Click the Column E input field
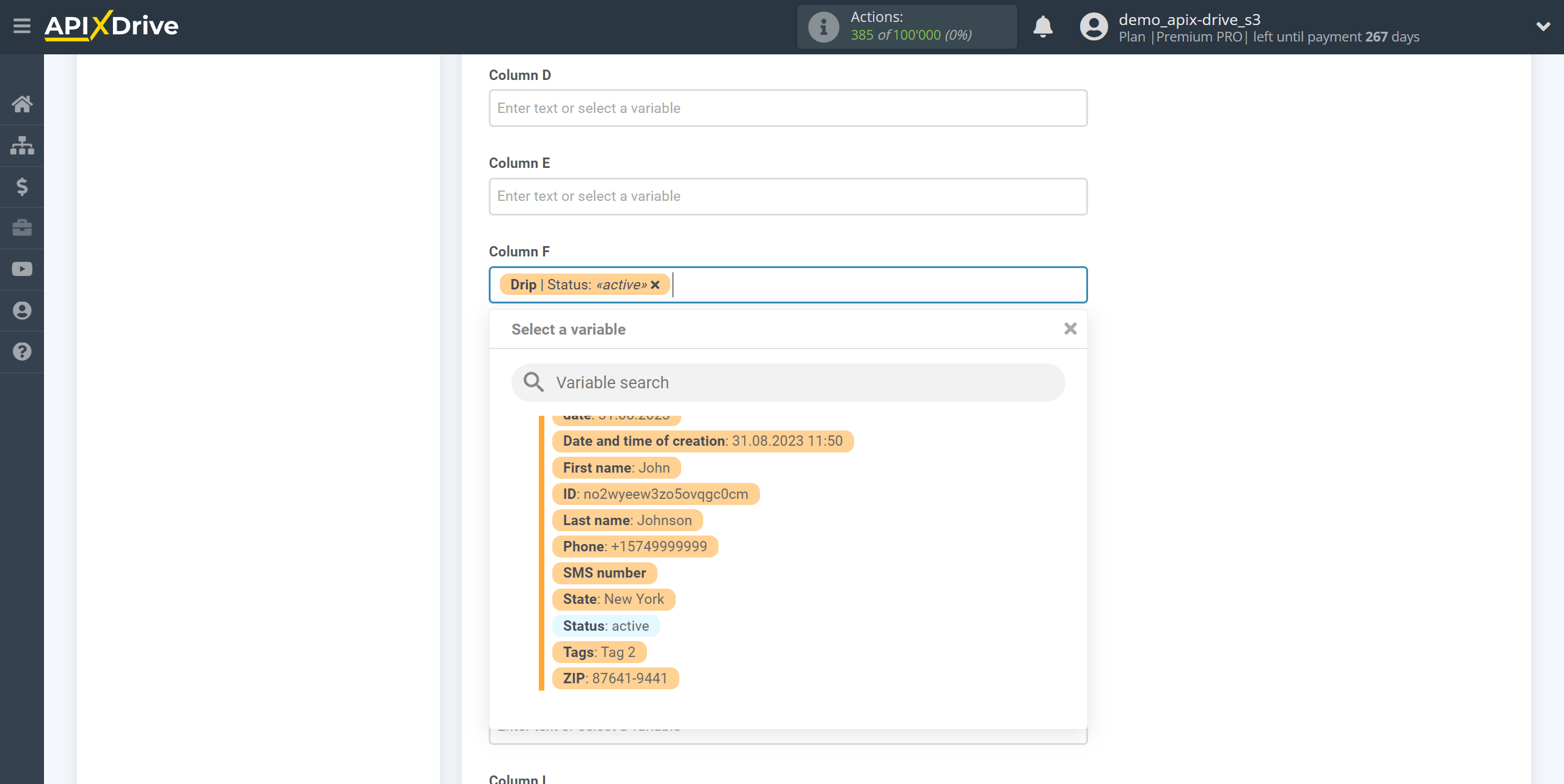 788,197
